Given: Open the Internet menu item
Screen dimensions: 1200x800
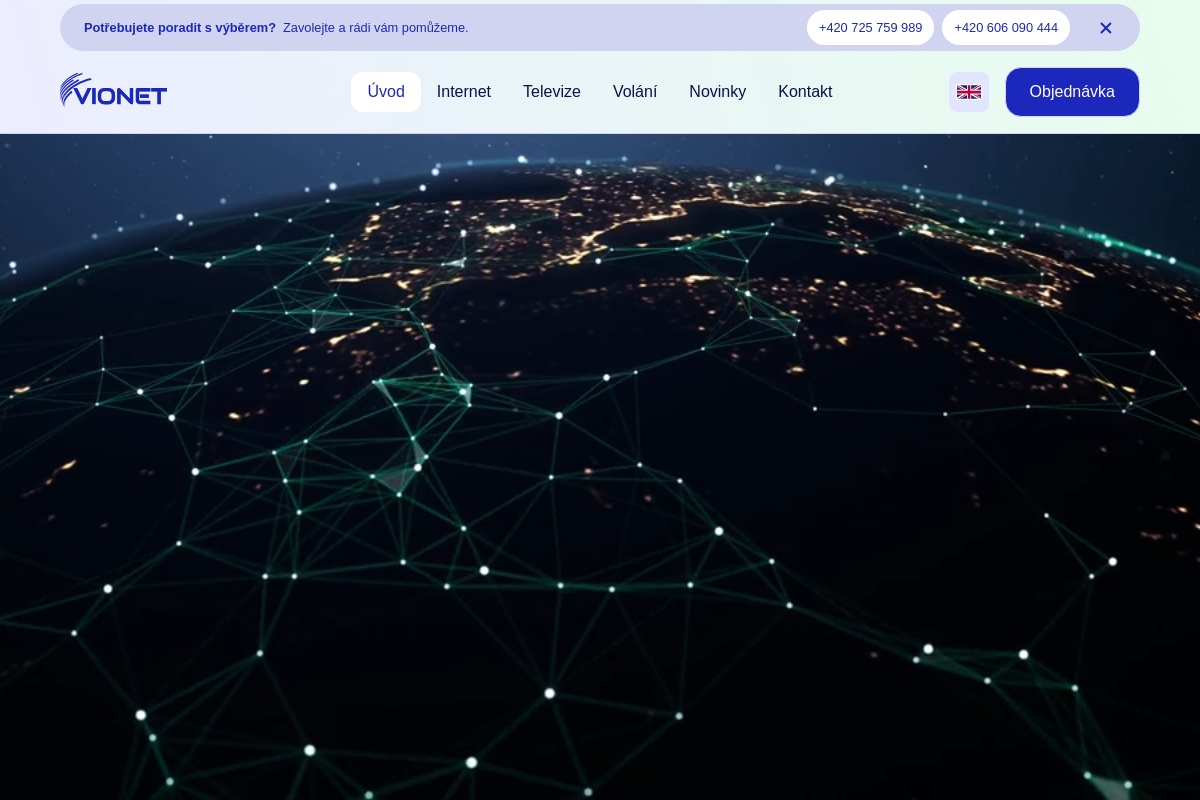Looking at the screenshot, I should (x=463, y=92).
